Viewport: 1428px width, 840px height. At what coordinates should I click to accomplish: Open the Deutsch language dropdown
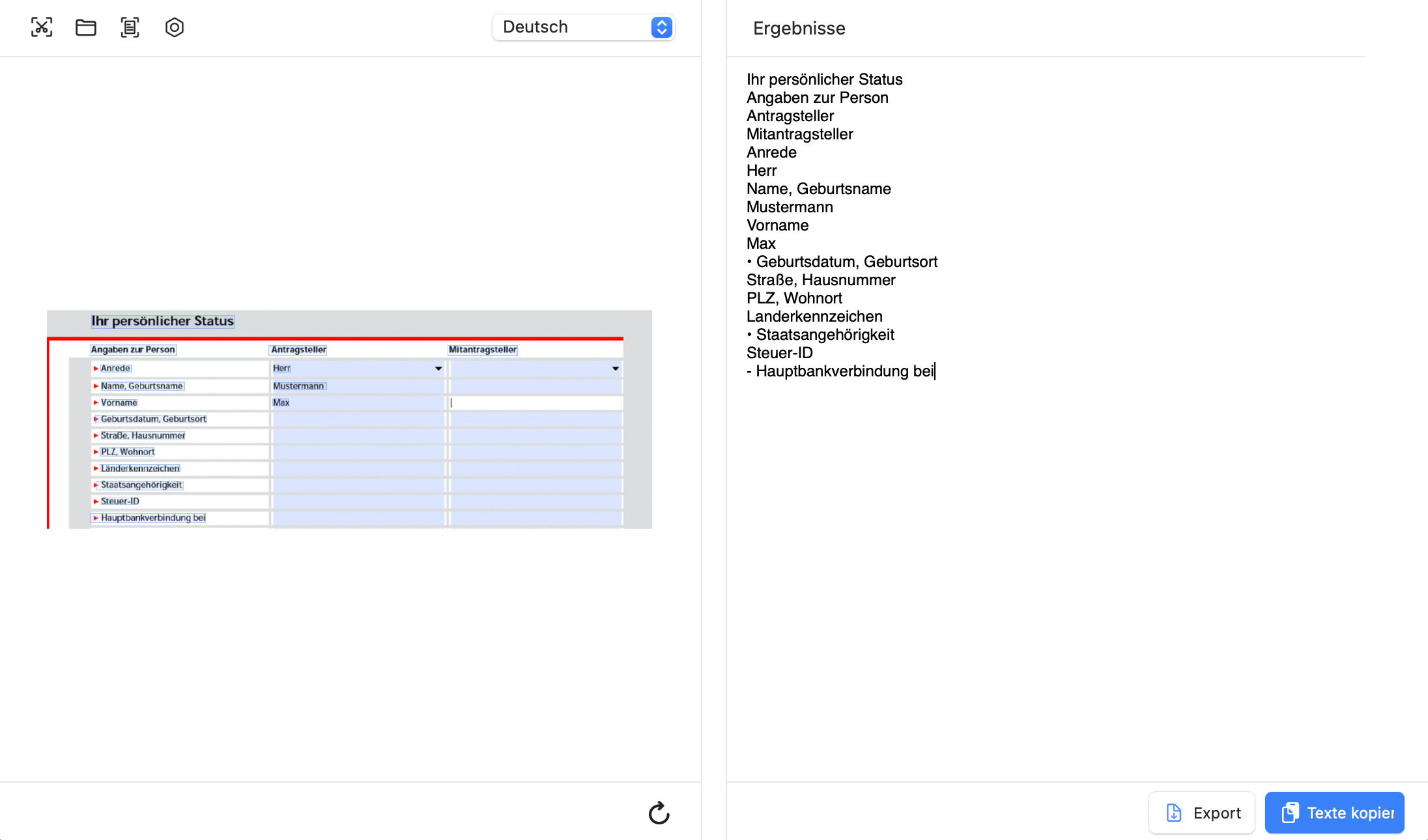(x=583, y=27)
